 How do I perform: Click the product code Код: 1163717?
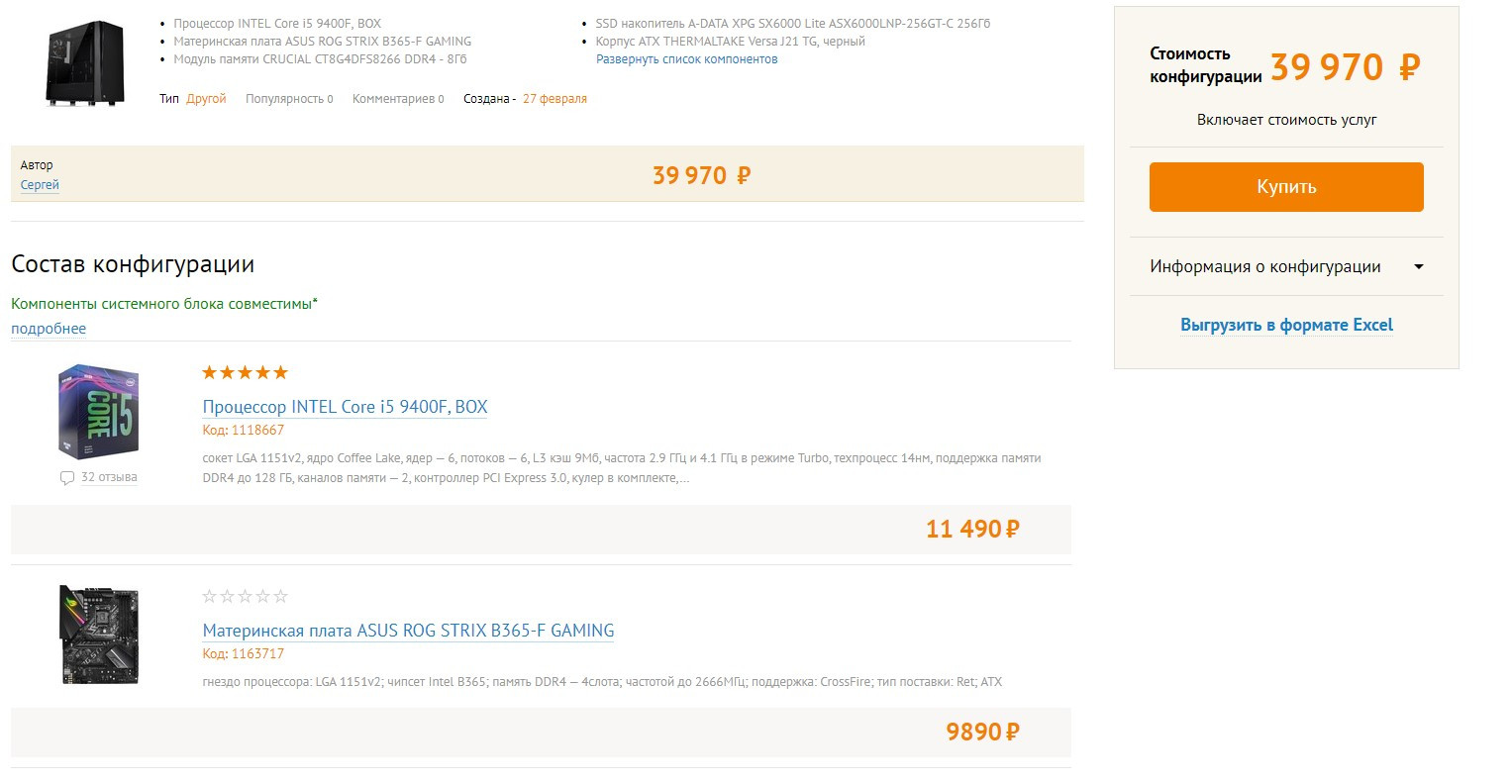click(x=243, y=654)
